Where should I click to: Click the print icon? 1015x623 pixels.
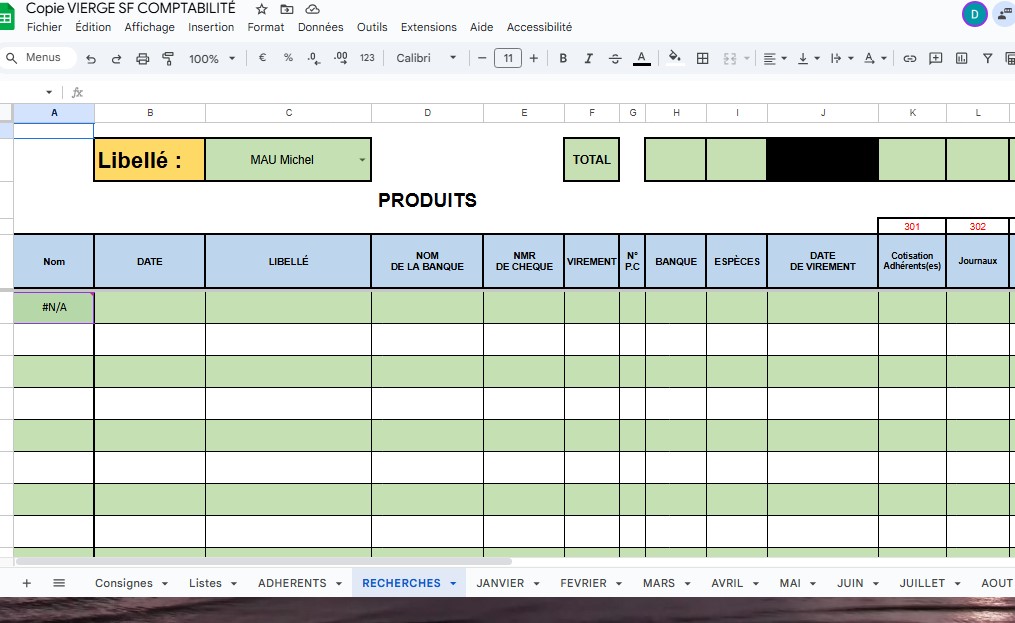pos(142,59)
